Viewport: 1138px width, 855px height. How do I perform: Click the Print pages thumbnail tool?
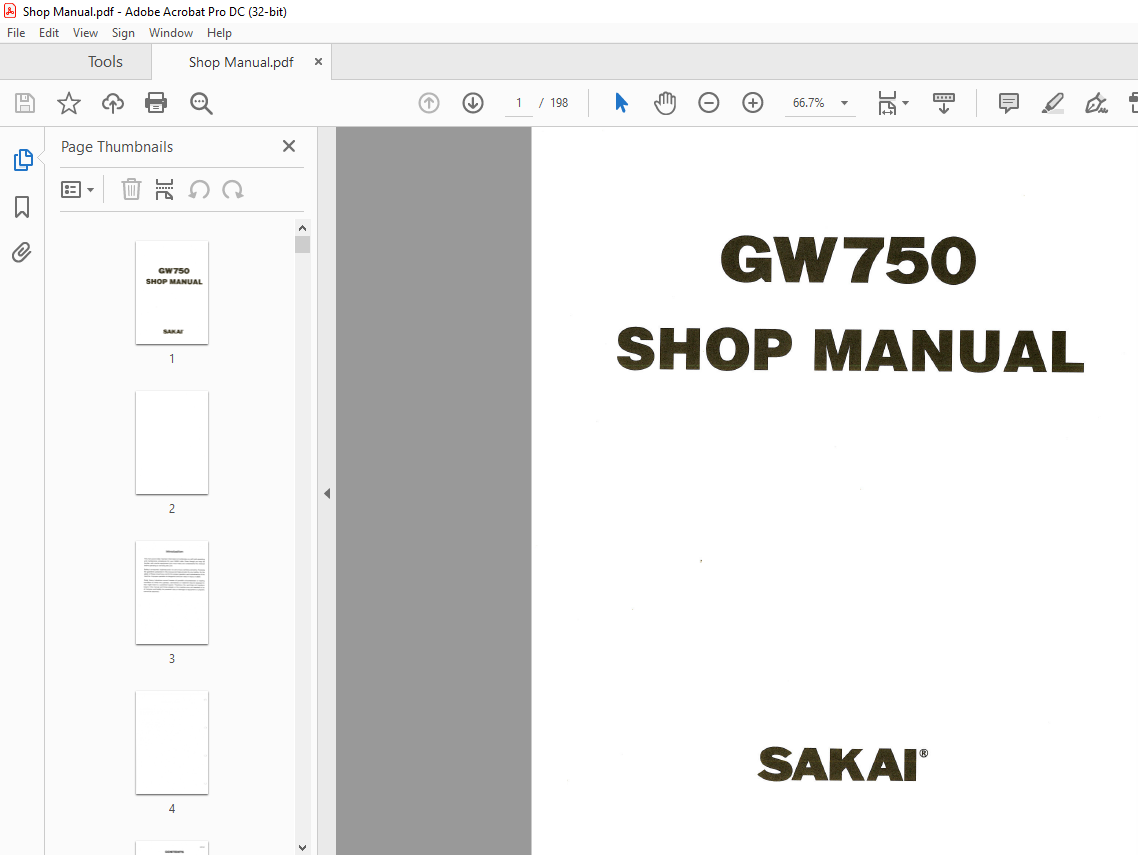pyautogui.click(x=165, y=189)
